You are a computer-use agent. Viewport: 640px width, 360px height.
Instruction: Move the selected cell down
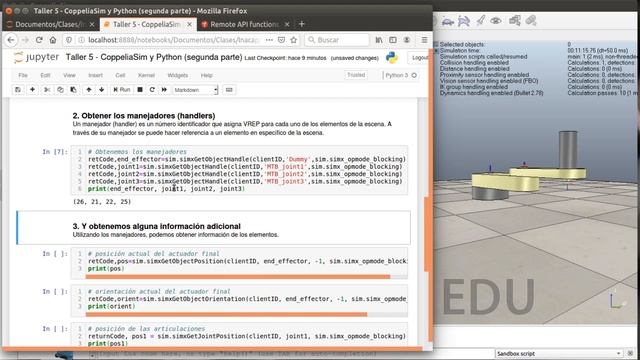point(102,89)
